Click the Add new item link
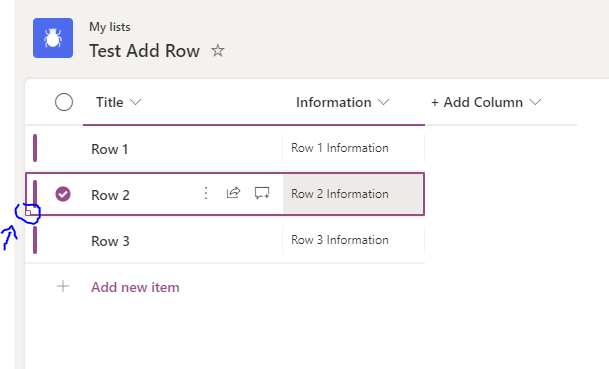Viewport: 609px width, 369px height. point(135,287)
